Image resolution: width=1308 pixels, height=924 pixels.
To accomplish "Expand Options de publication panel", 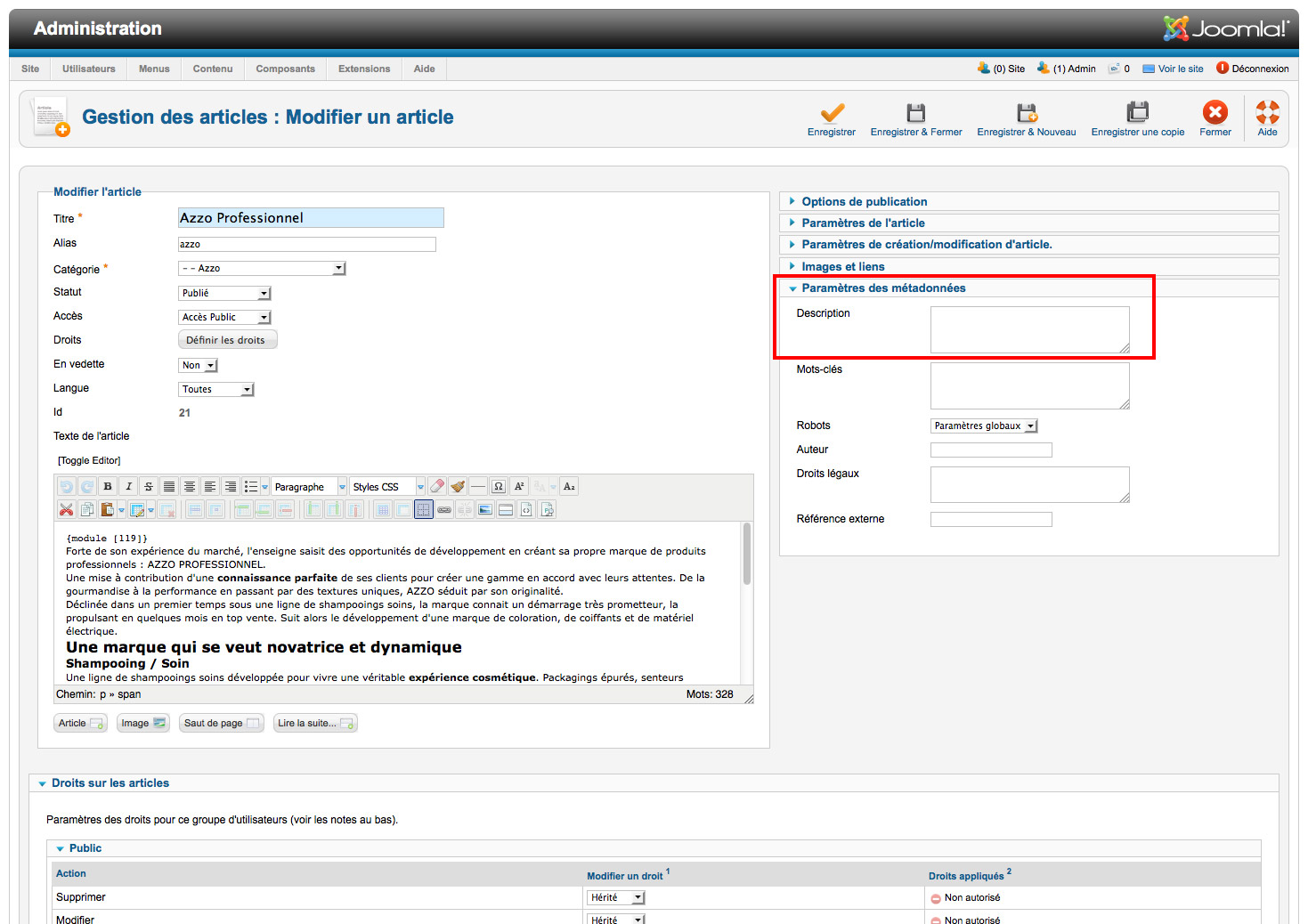I will pos(1028,202).
